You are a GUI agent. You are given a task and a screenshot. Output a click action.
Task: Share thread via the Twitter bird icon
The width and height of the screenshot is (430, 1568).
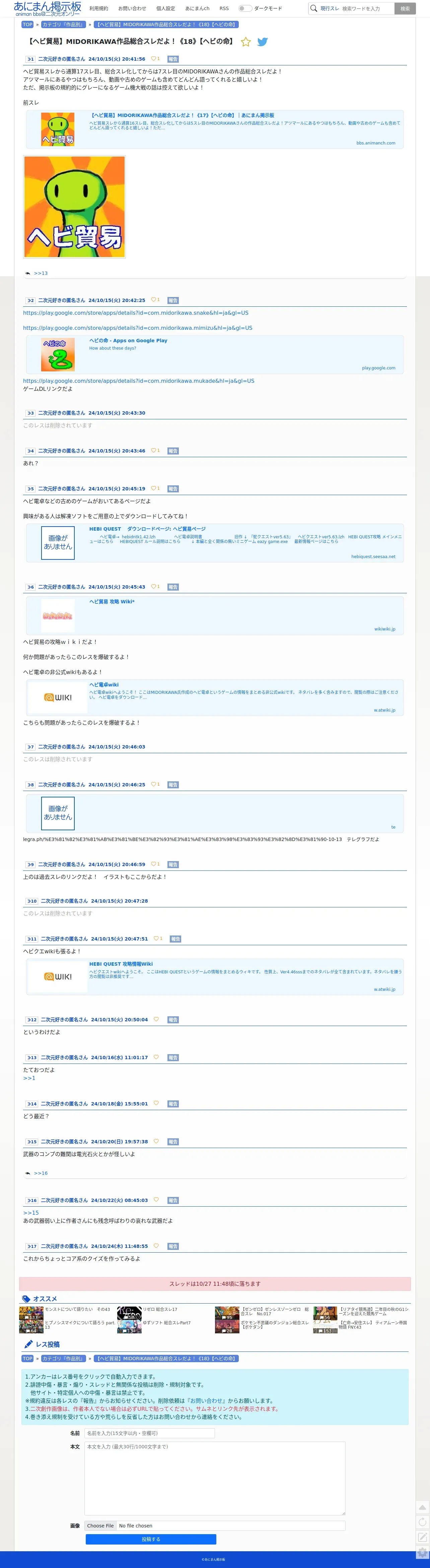point(262,42)
